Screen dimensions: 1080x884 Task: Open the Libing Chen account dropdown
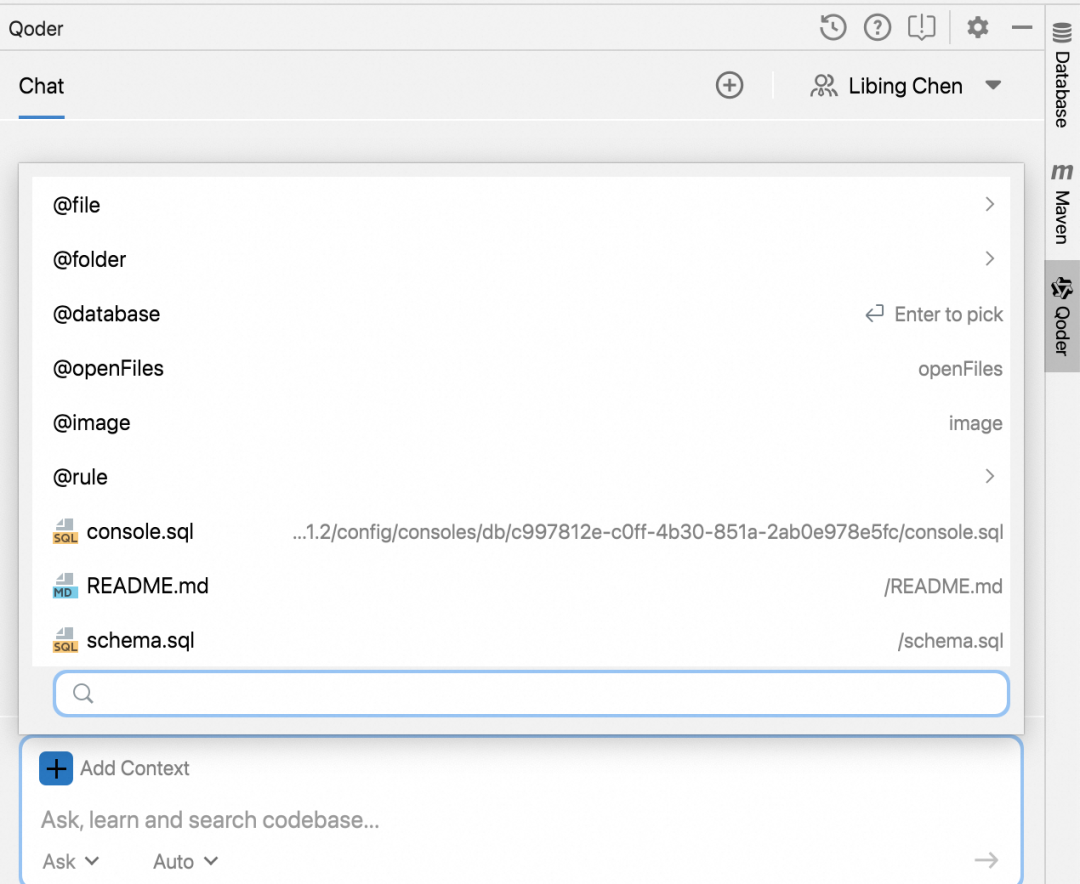tap(905, 86)
